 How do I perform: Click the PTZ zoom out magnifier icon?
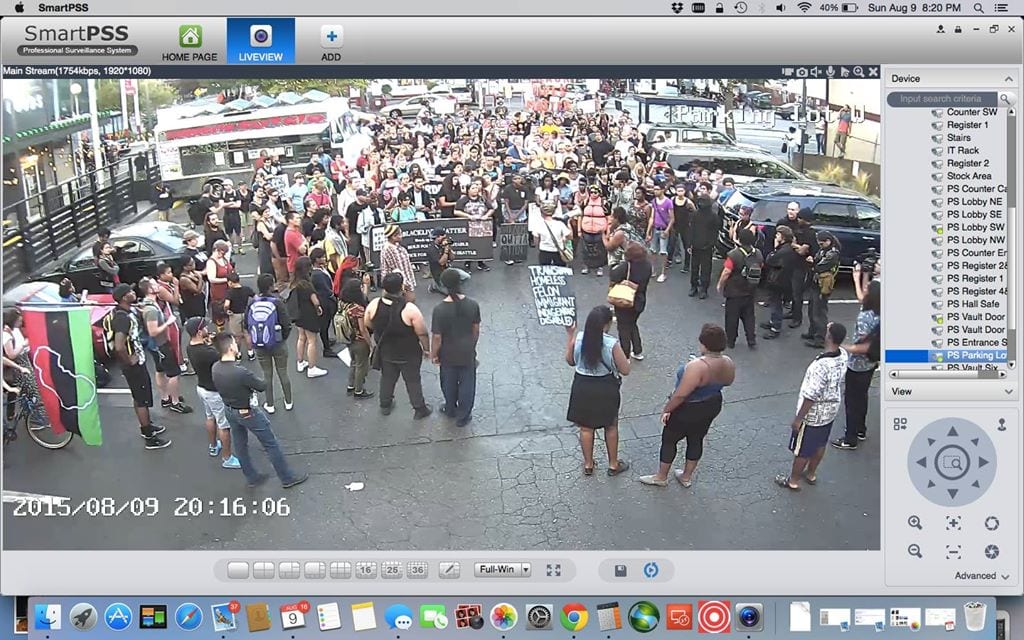(915, 551)
